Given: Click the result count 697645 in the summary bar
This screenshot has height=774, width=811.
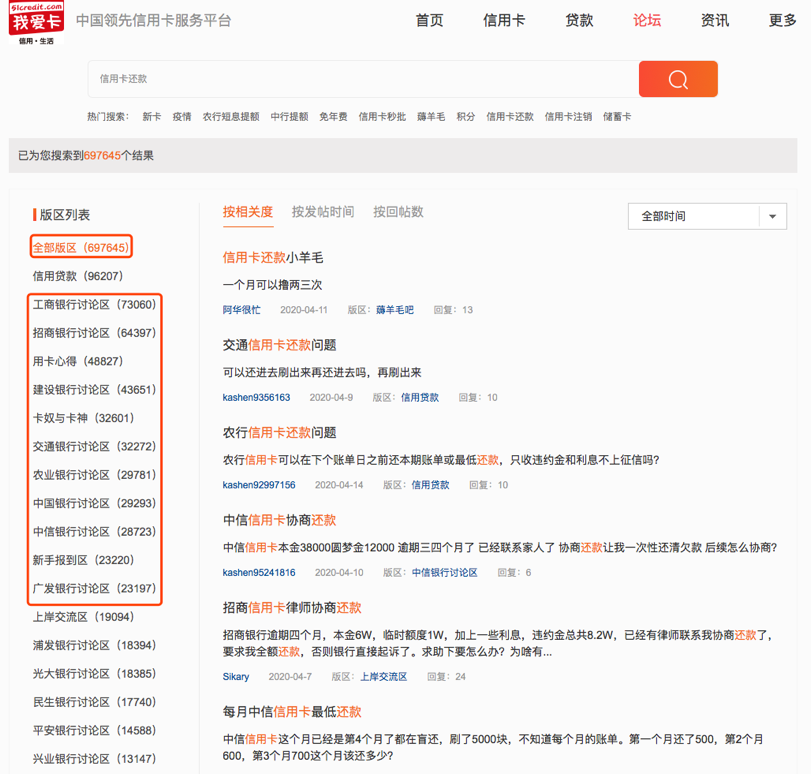Looking at the screenshot, I should (102, 156).
